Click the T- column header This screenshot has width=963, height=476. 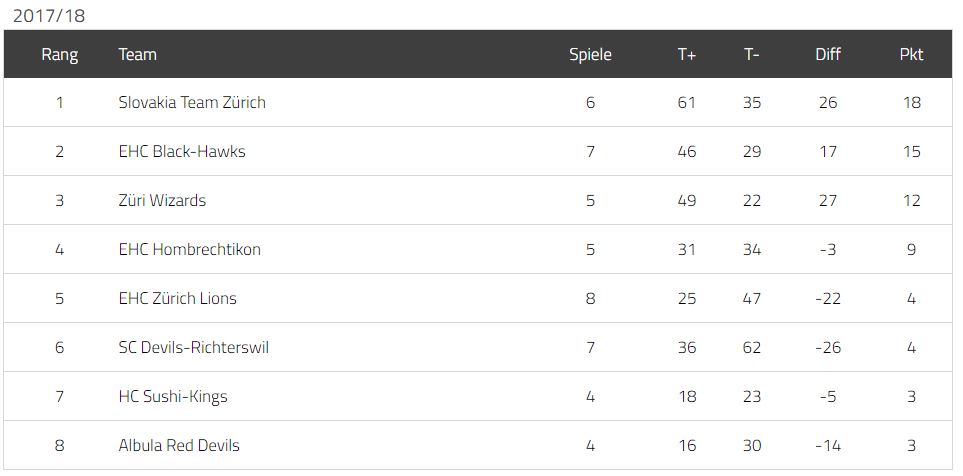coord(752,55)
